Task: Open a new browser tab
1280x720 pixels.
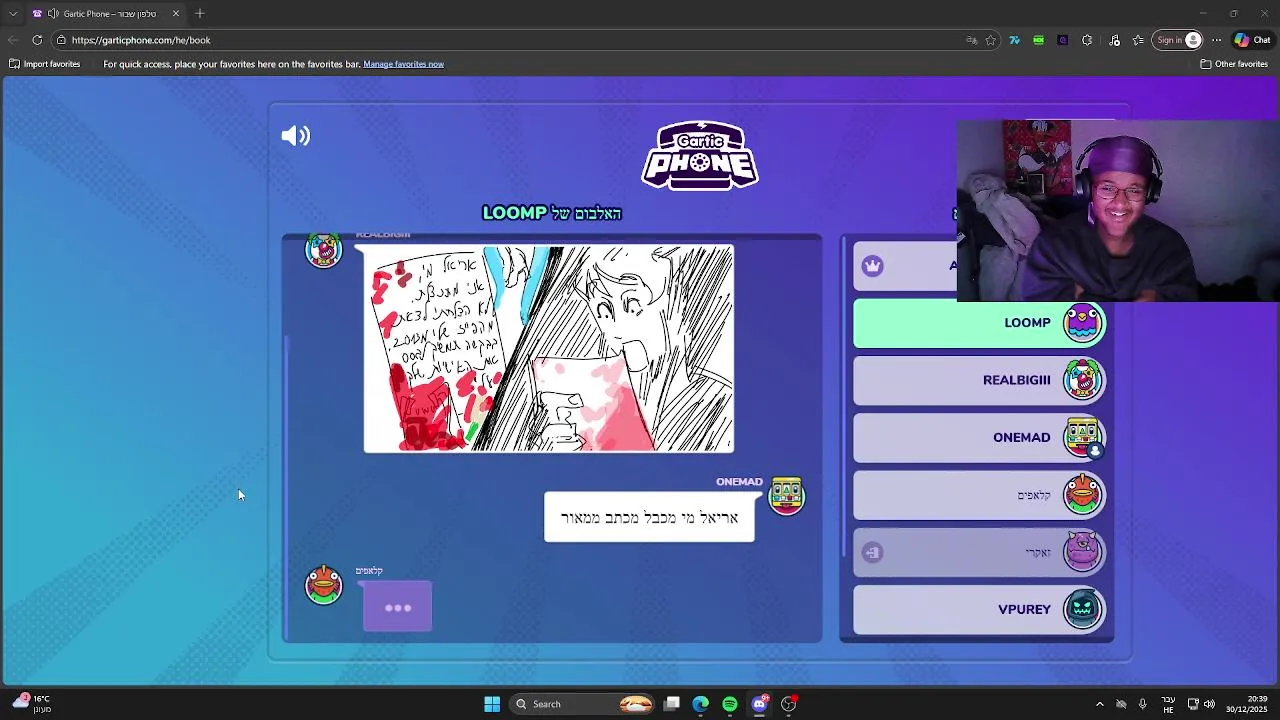Action: pyautogui.click(x=200, y=14)
